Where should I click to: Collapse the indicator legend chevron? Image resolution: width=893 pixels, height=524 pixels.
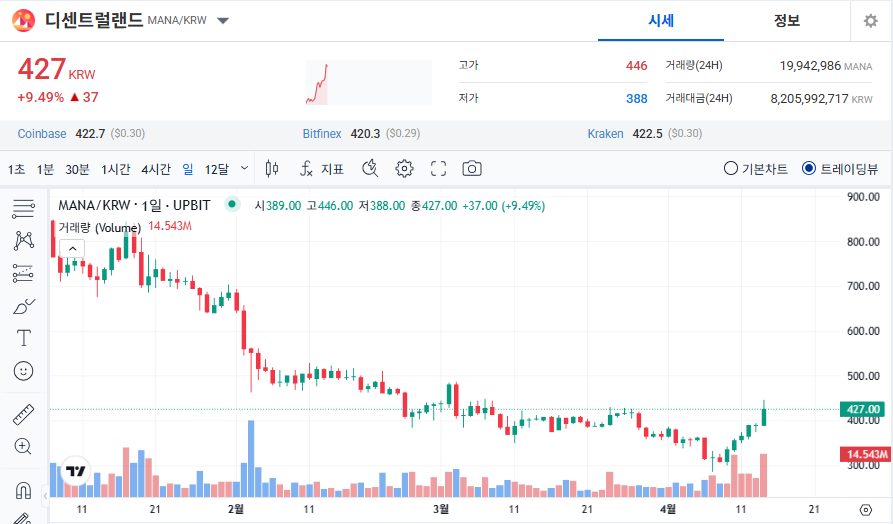tap(72, 248)
